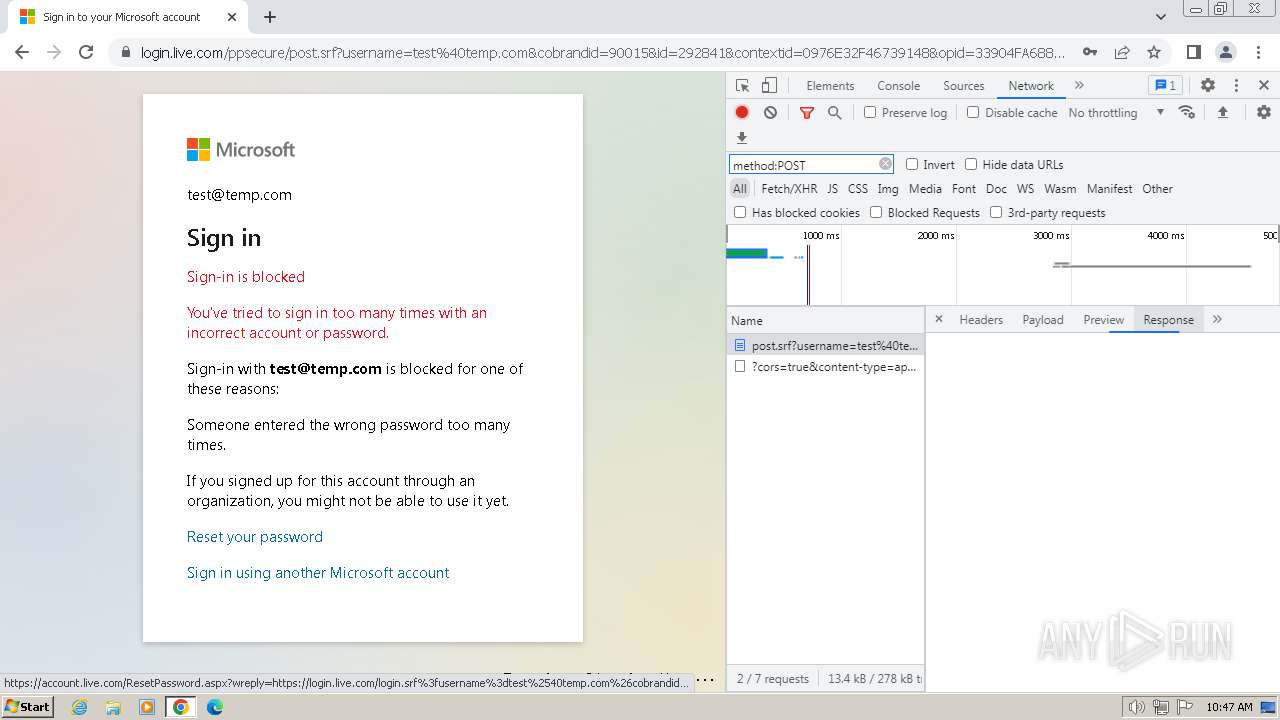The width and height of the screenshot is (1280, 720).
Task: Toggle Chrome side panel
Action: click(x=1193, y=52)
